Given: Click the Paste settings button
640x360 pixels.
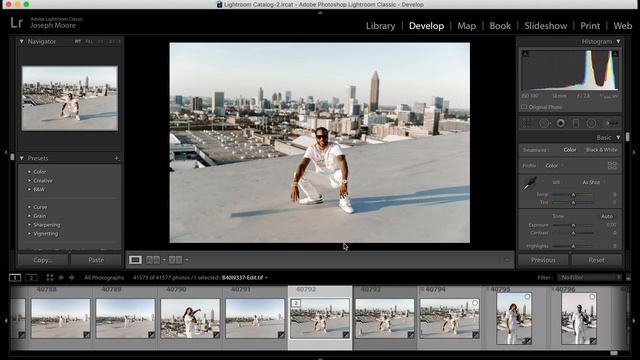Looking at the screenshot, I should point(96,260).
